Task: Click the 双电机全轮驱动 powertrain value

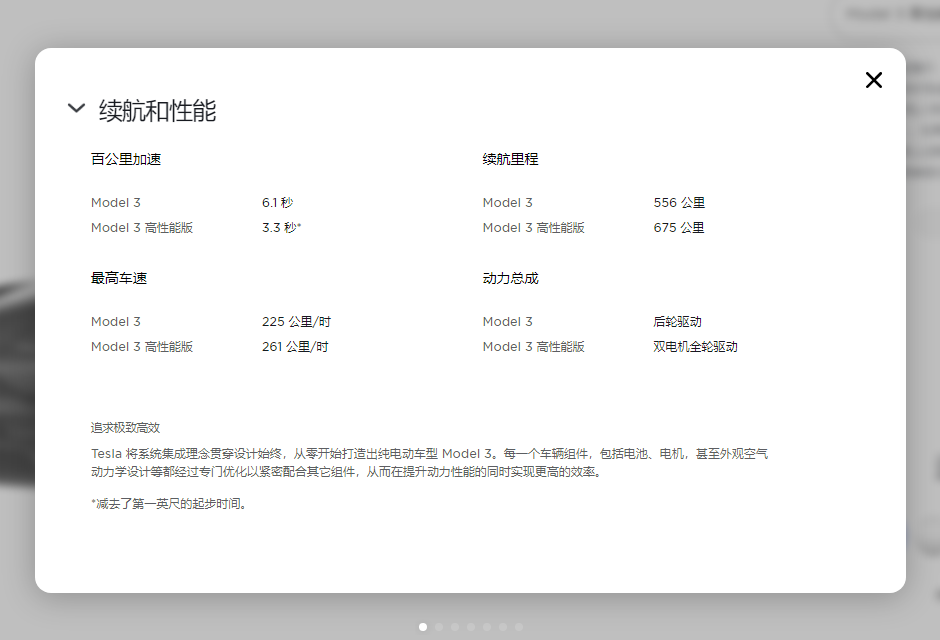Action: [695, 347]
